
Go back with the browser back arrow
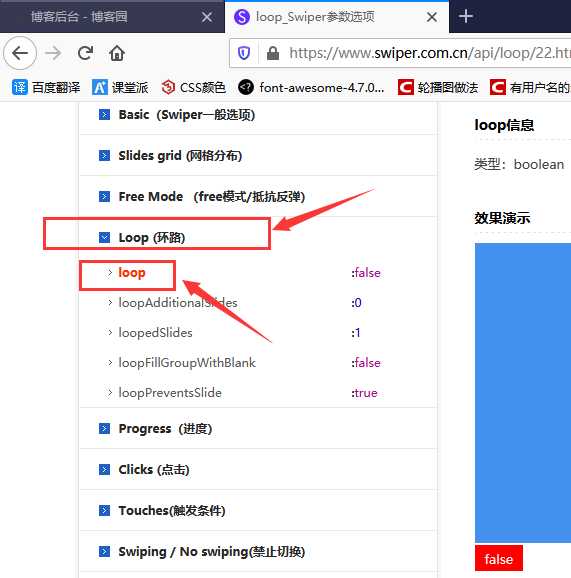click(x=20, y=53)
